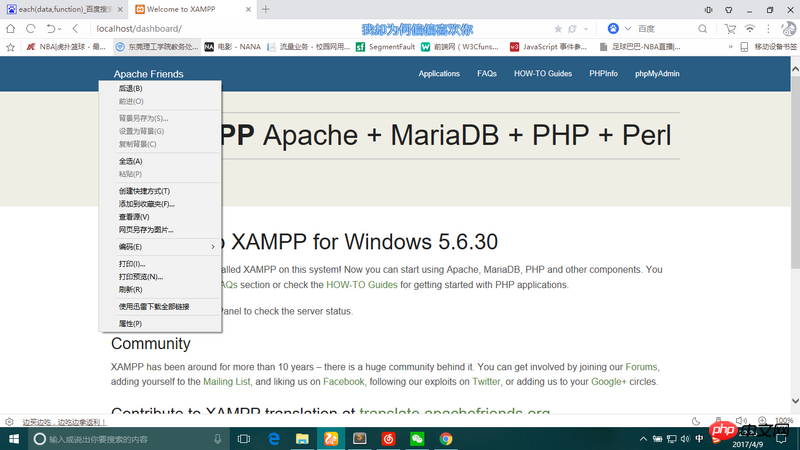Click the magnifier search icon

pos(703,29)
